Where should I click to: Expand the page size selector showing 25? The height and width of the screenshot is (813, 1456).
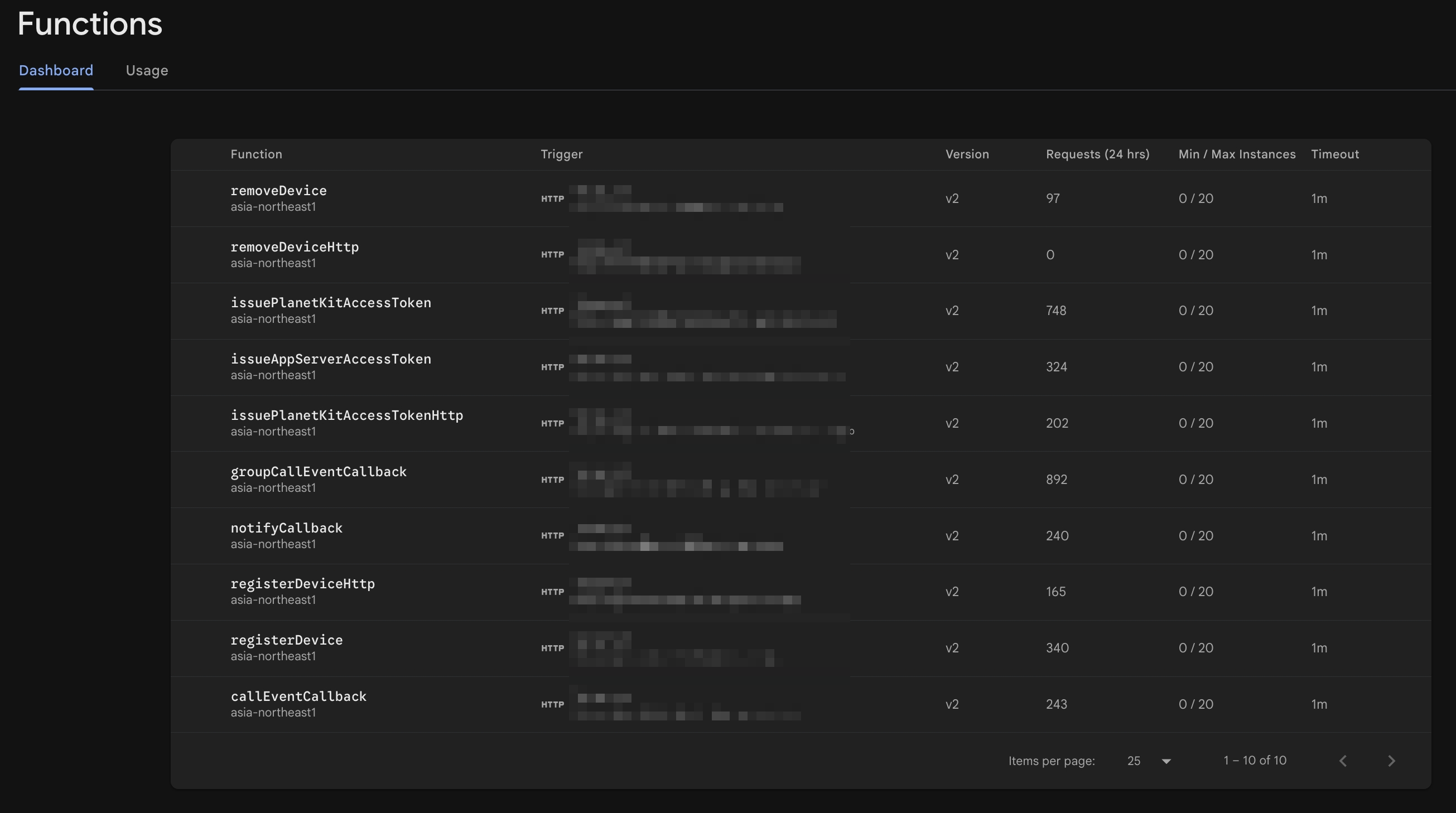click(x=1148, y=761)
